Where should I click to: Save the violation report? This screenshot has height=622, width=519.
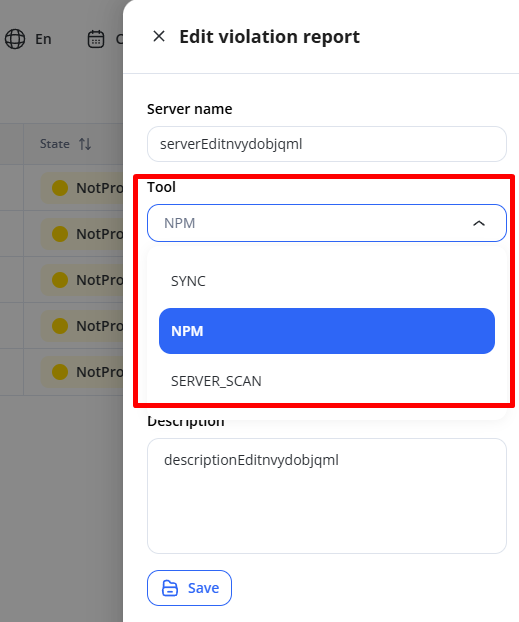[189, 588]
